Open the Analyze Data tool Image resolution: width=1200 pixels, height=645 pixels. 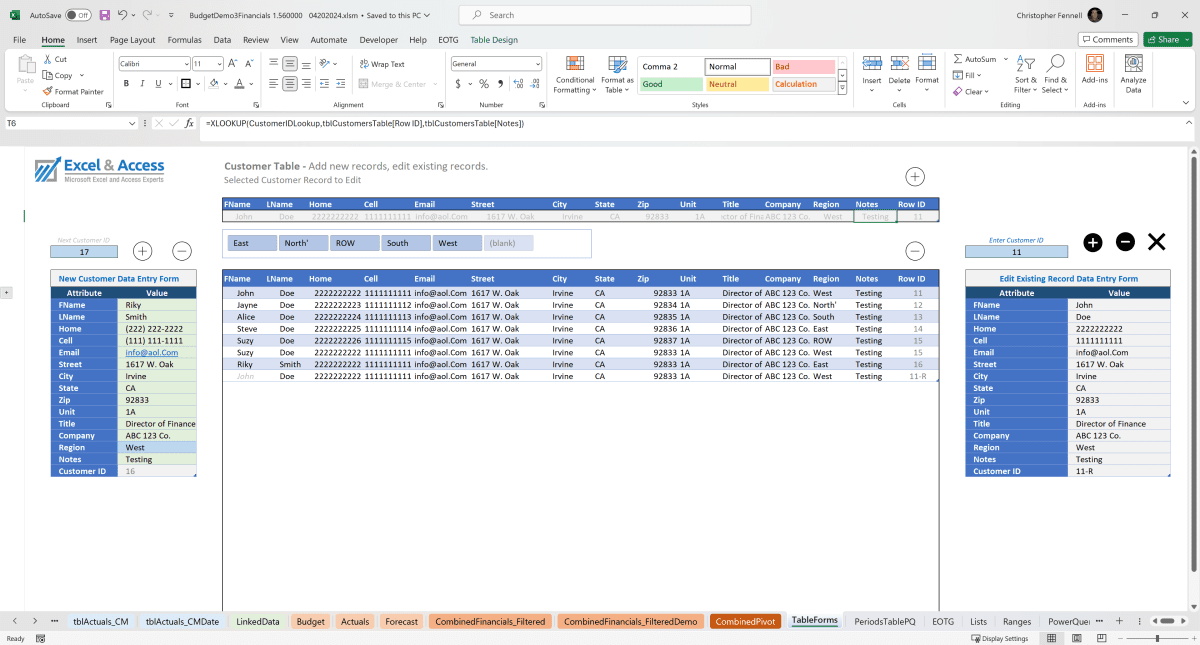pyautogui.click(x=1133, y=72)
